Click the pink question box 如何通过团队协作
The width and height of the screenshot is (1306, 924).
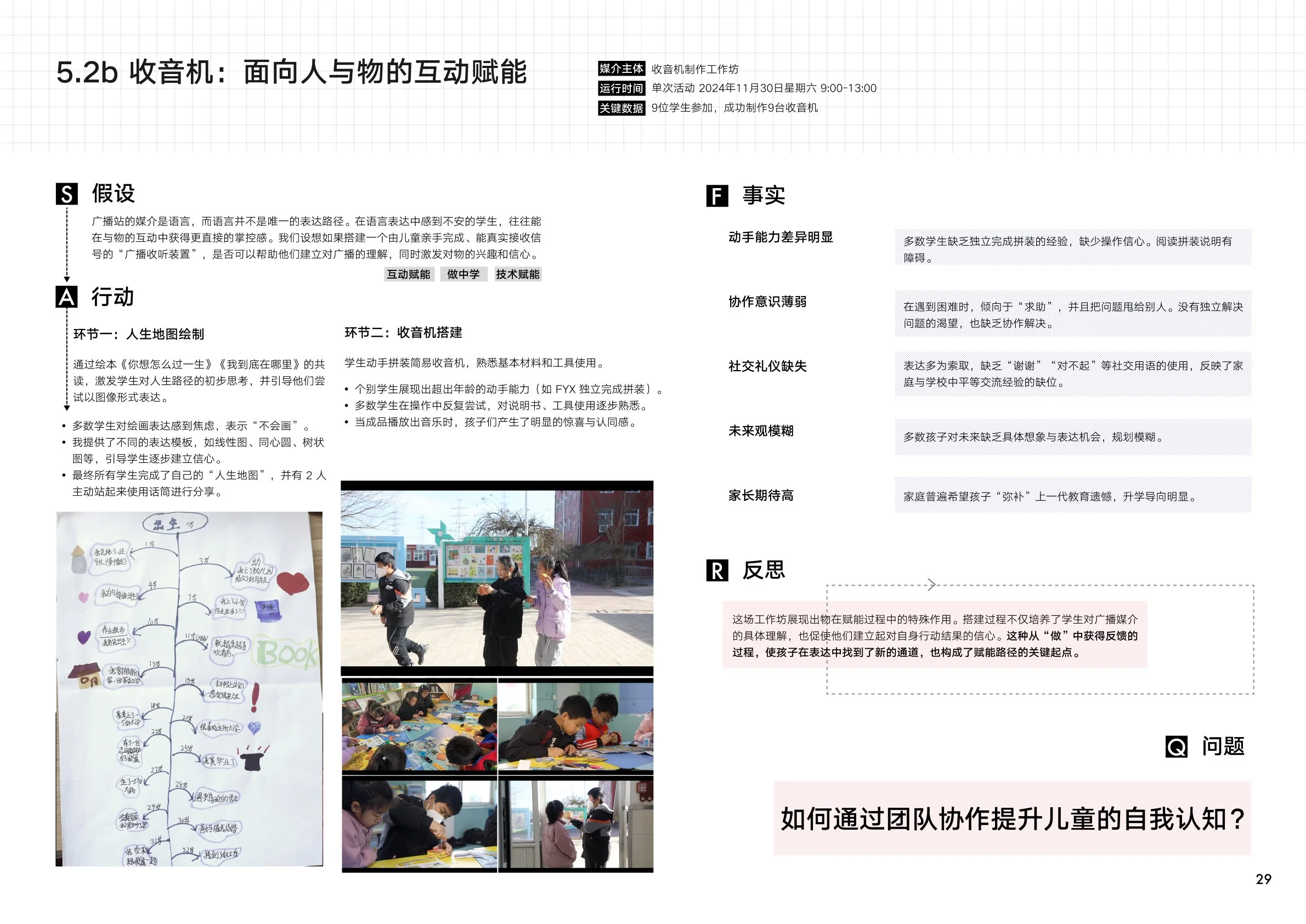pos(1012,818)
